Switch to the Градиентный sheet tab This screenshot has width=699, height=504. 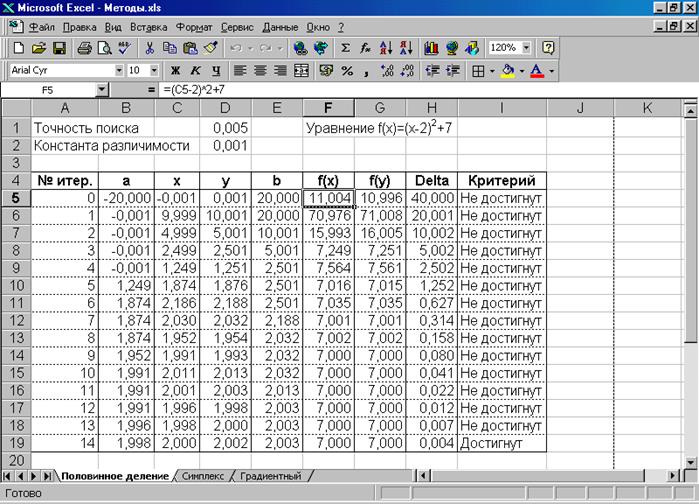[x=270, y=476]
